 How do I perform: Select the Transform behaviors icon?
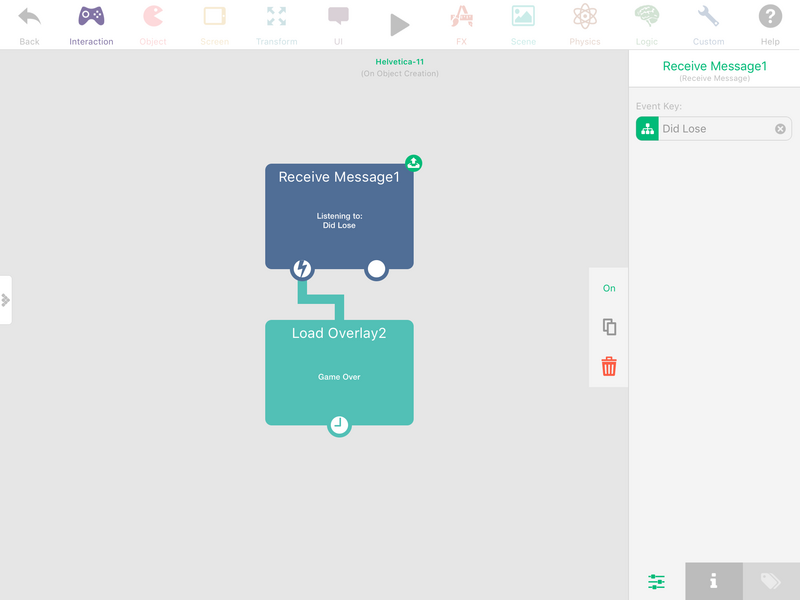pos(277,26)
